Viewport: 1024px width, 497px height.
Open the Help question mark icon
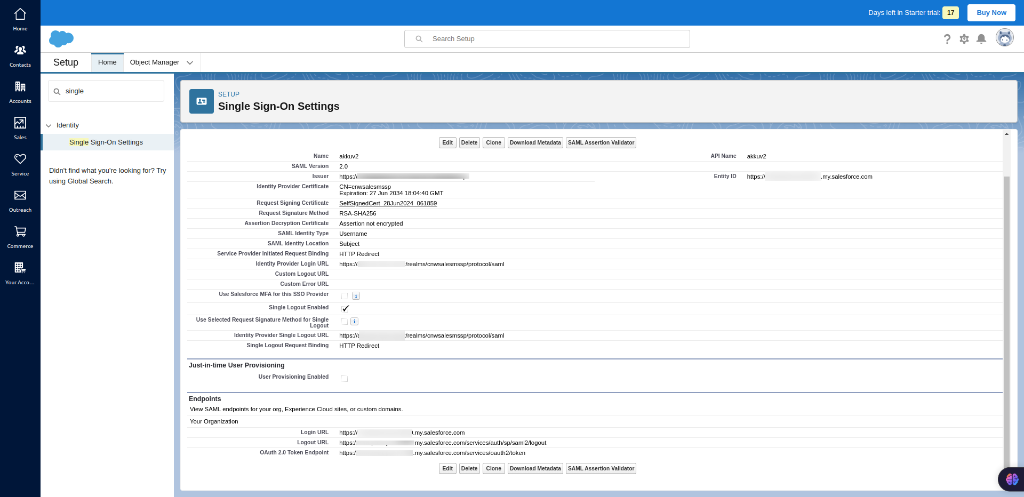pos(947,39)
